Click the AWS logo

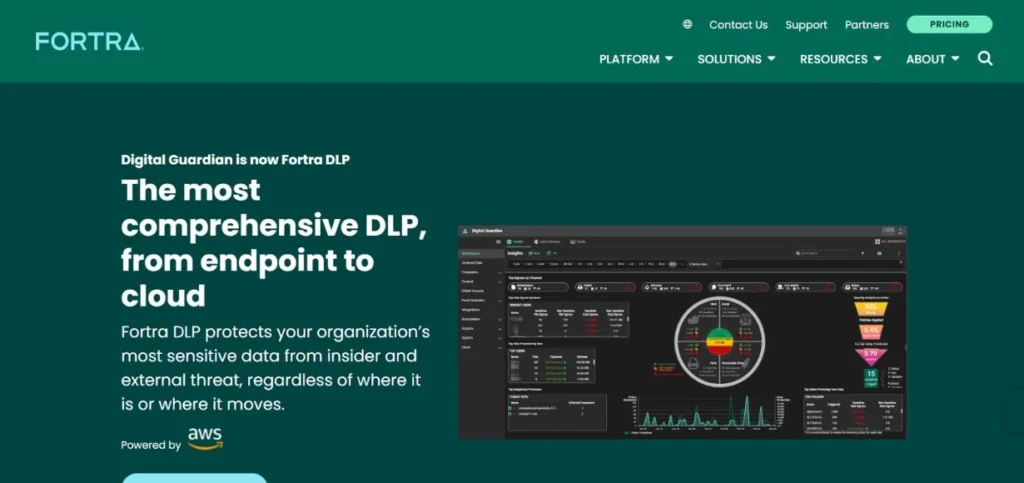pos(205,439)
